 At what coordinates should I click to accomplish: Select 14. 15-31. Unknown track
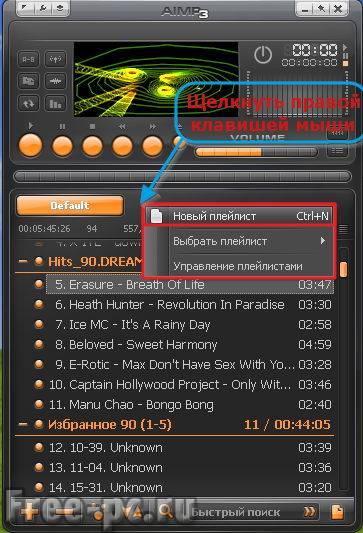click(190, 487)
